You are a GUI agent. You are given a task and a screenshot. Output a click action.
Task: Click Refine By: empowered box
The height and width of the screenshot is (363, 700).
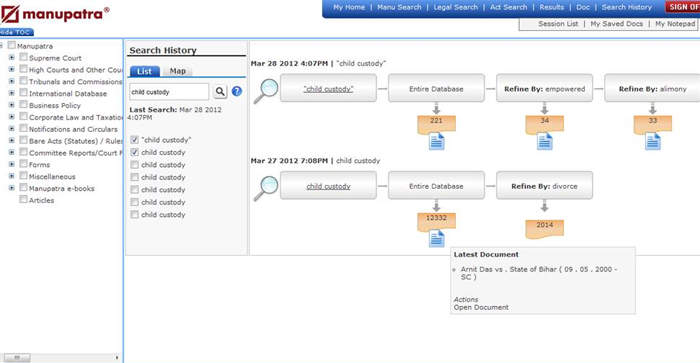544,88
